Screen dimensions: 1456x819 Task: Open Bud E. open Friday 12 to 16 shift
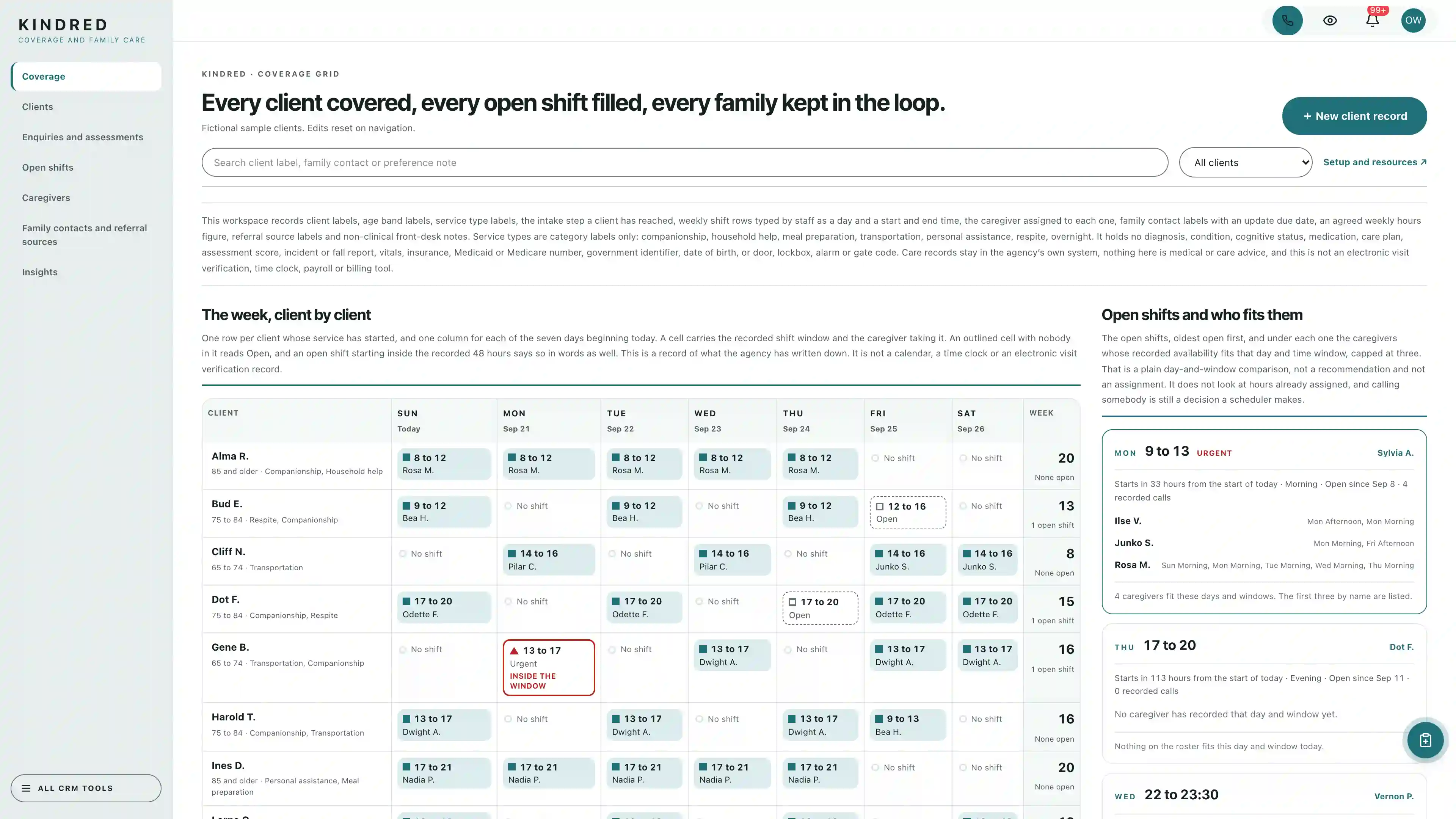[x=907, y=512]
